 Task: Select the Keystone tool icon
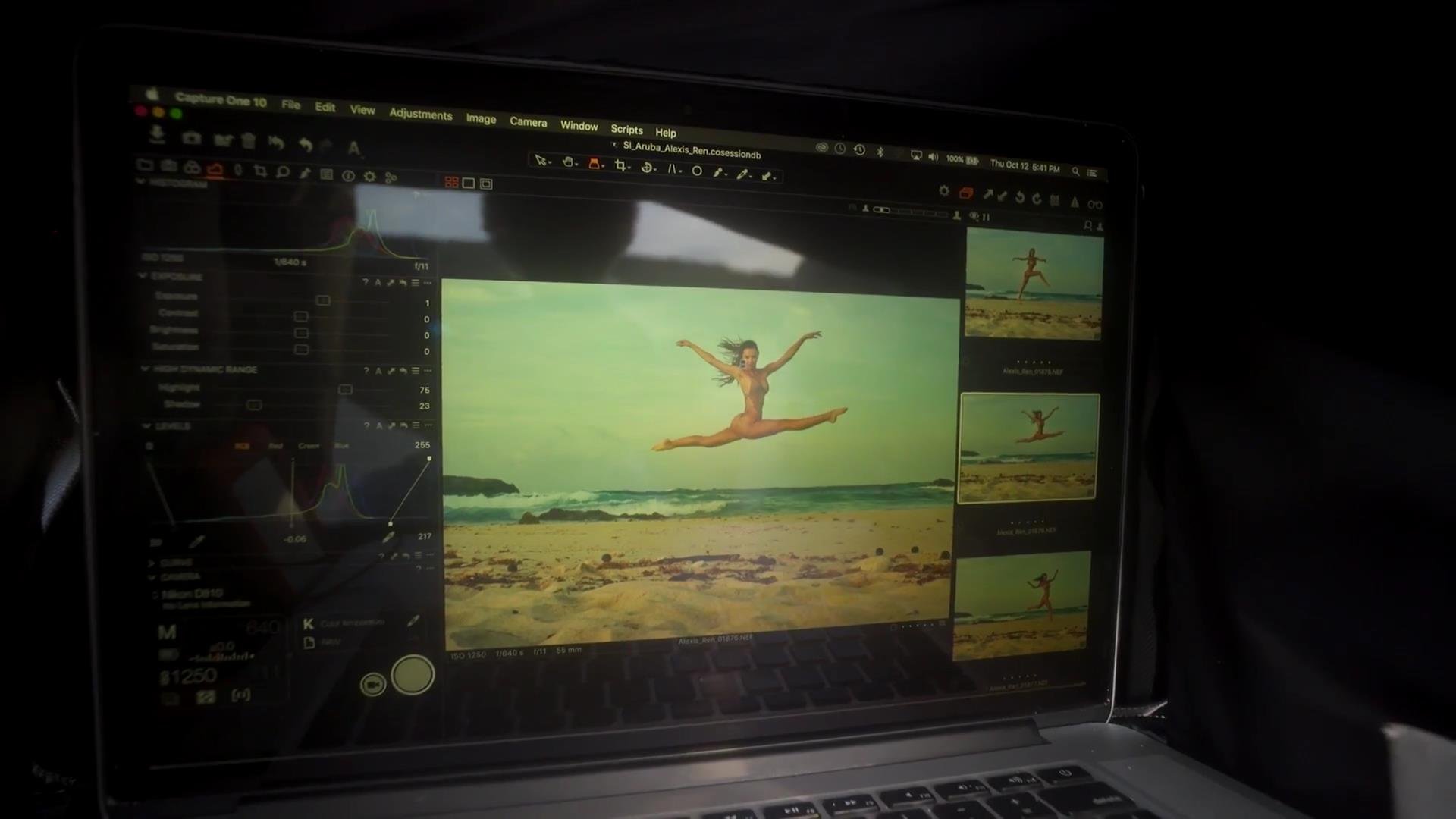click(x=673, y=168)
